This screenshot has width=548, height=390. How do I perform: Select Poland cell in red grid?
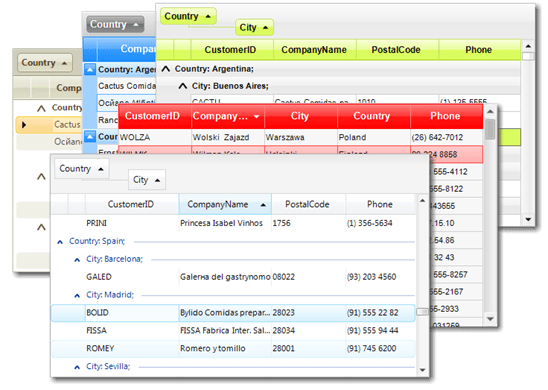(374, 137)
